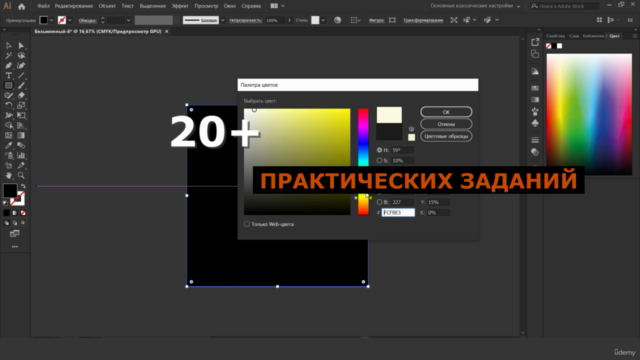Click the hex color input field

(x=398, y=213)
